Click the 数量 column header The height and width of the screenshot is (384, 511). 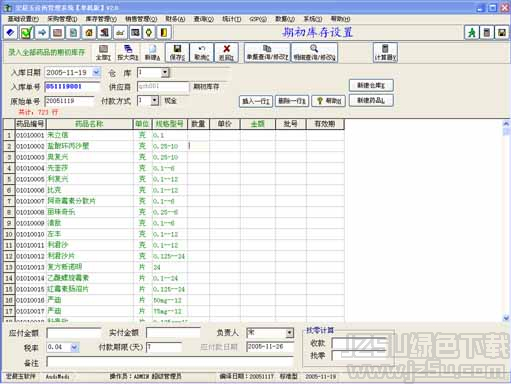point(198,124)
